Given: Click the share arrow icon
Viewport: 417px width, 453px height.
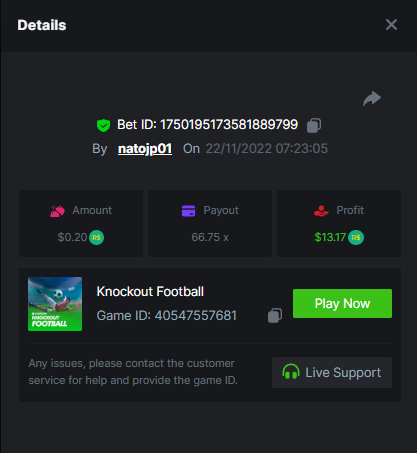Looking at the screenshot, I should click(372, 98).
